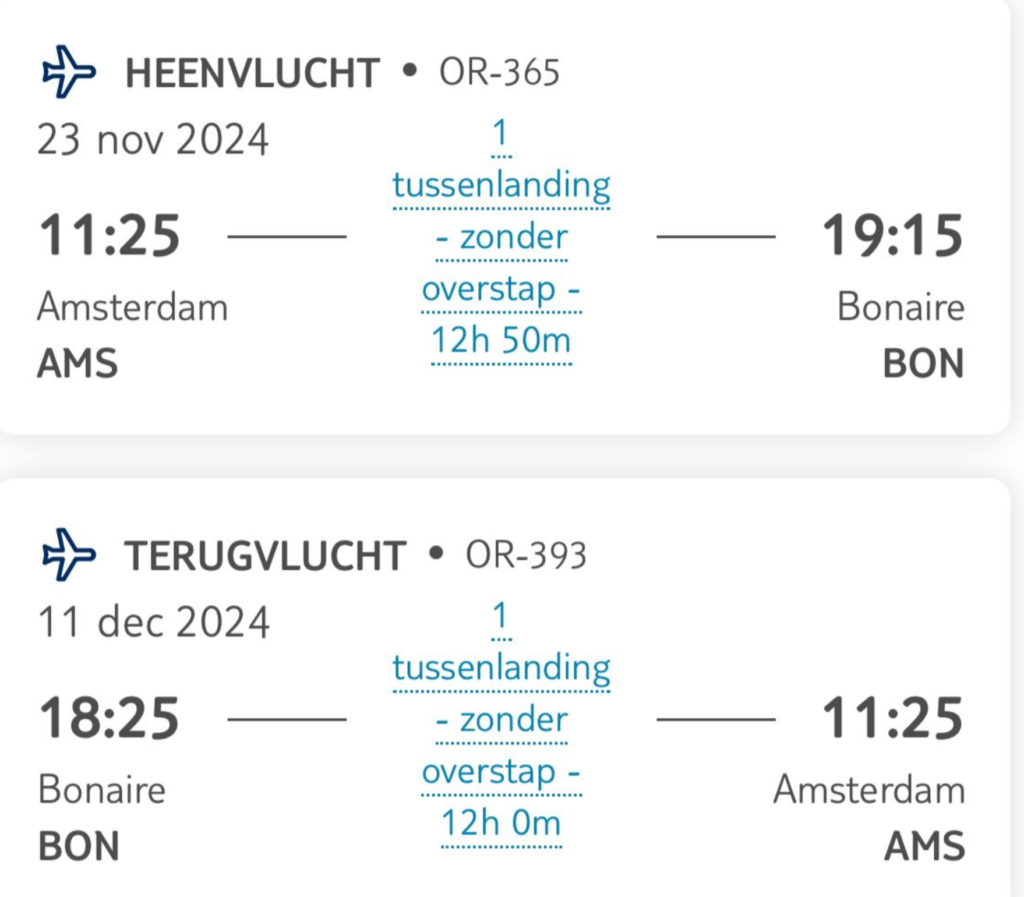The width and height of the screenshot is (1024, 897).
Task: Click the airplane icon next to HEENVLUCHT
Action: coord(69,73)
